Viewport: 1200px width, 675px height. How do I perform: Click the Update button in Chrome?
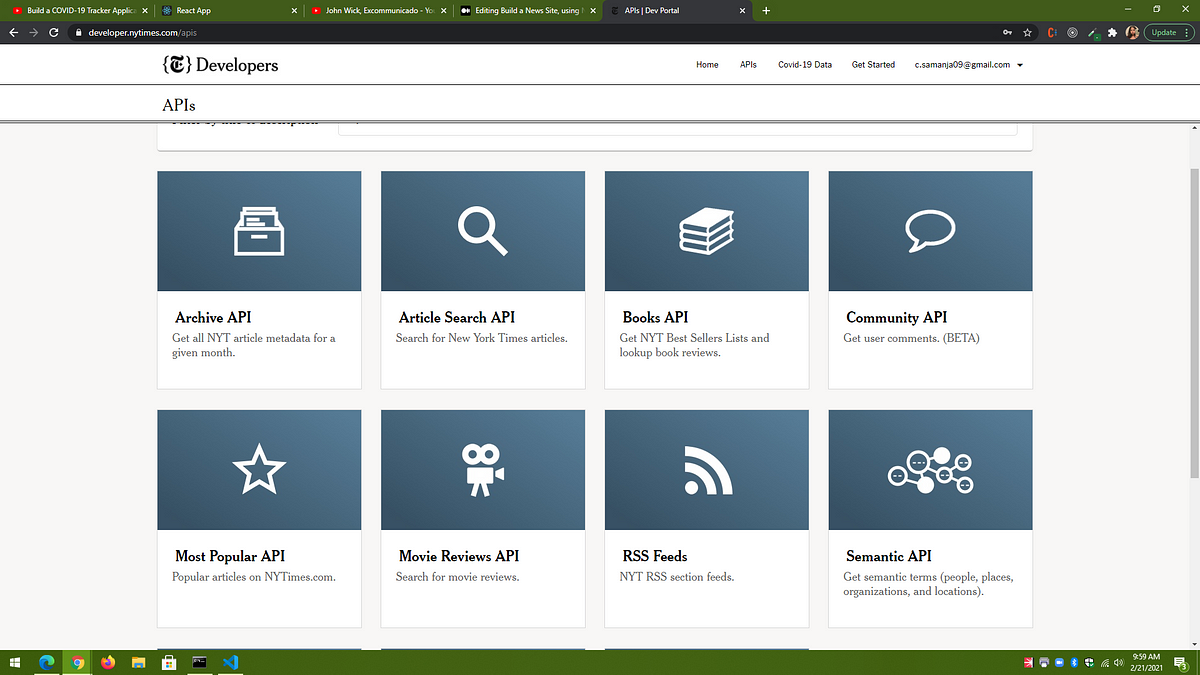tap(1168, 32)
